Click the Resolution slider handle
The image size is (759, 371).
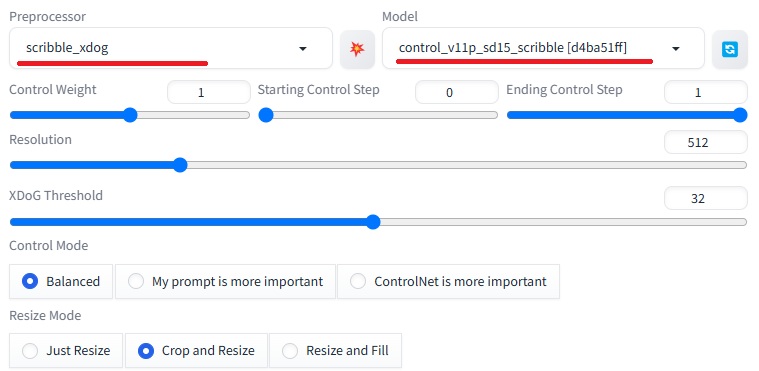(180, 165)
